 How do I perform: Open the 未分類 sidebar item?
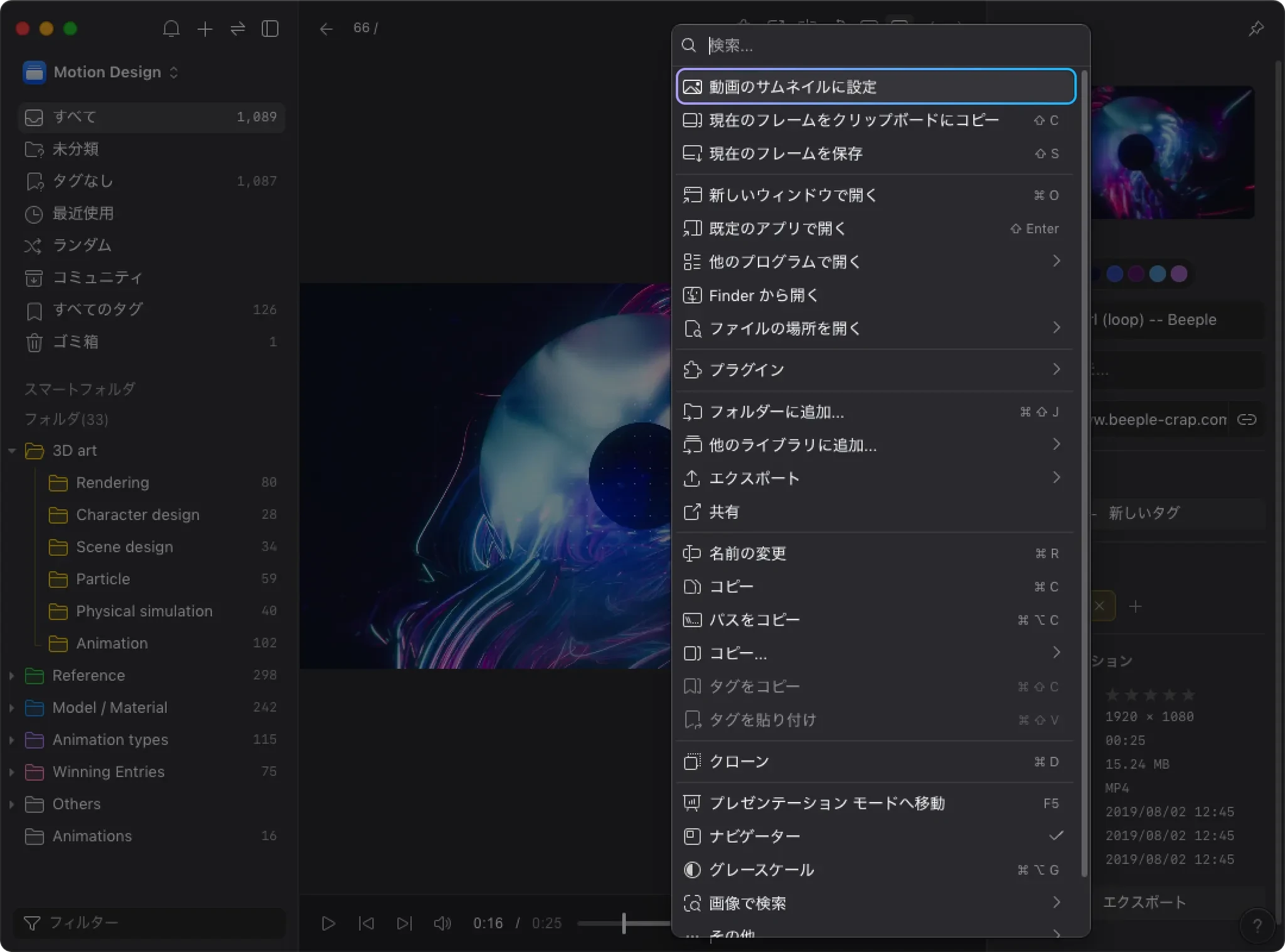point(151,149)
